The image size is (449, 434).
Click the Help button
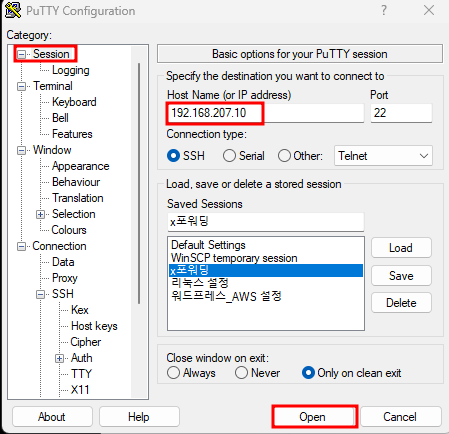[139, 417]
